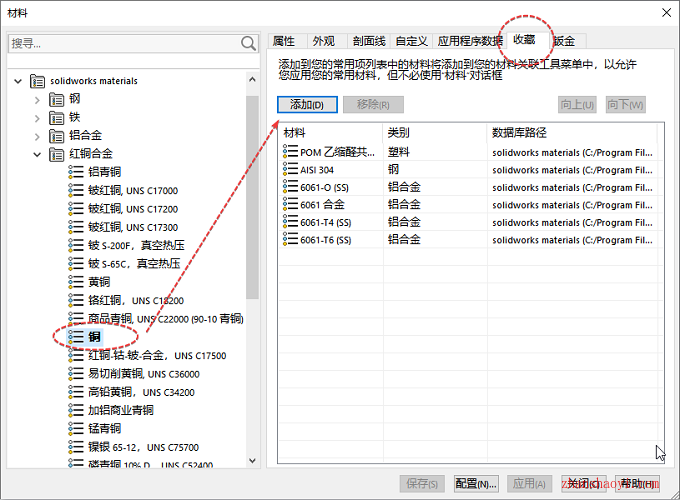
Task: Click the 红铜合金 category folder icon
Action: pyautogui.click(x=56, y=154)
